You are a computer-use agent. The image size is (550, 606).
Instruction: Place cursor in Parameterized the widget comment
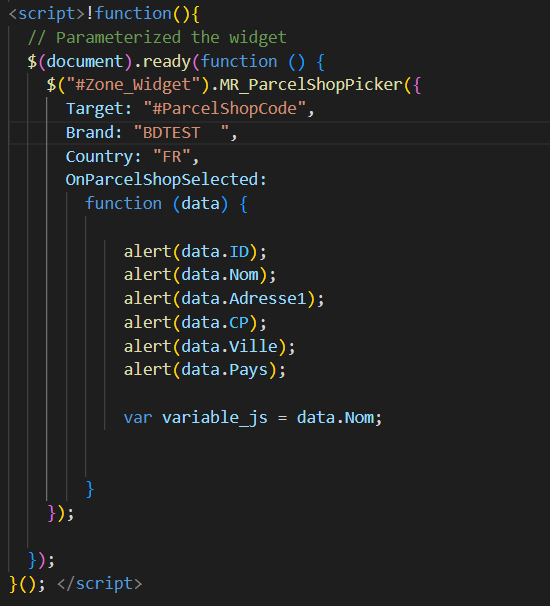click(x=157, y=38)
